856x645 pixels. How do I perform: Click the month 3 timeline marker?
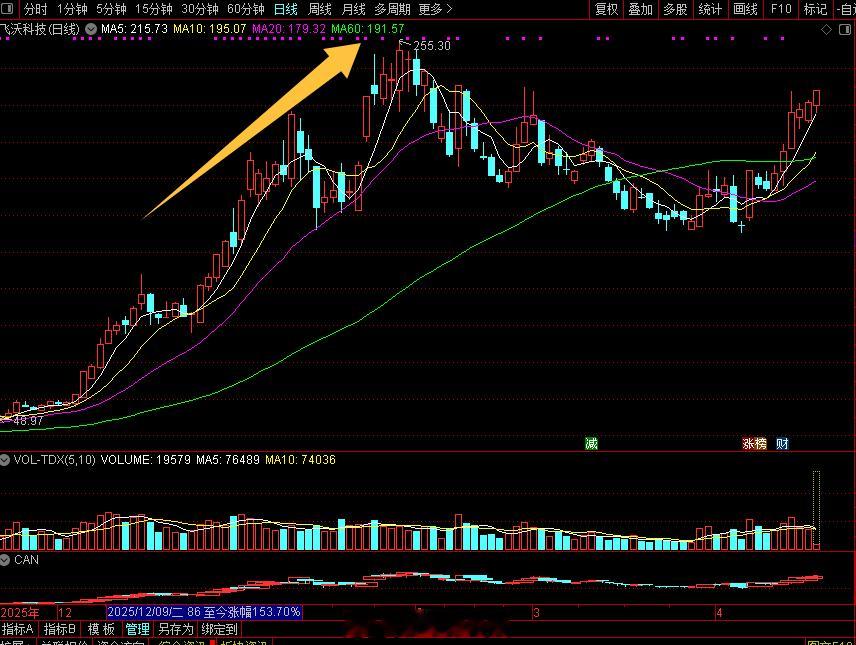tap(537, 612)
